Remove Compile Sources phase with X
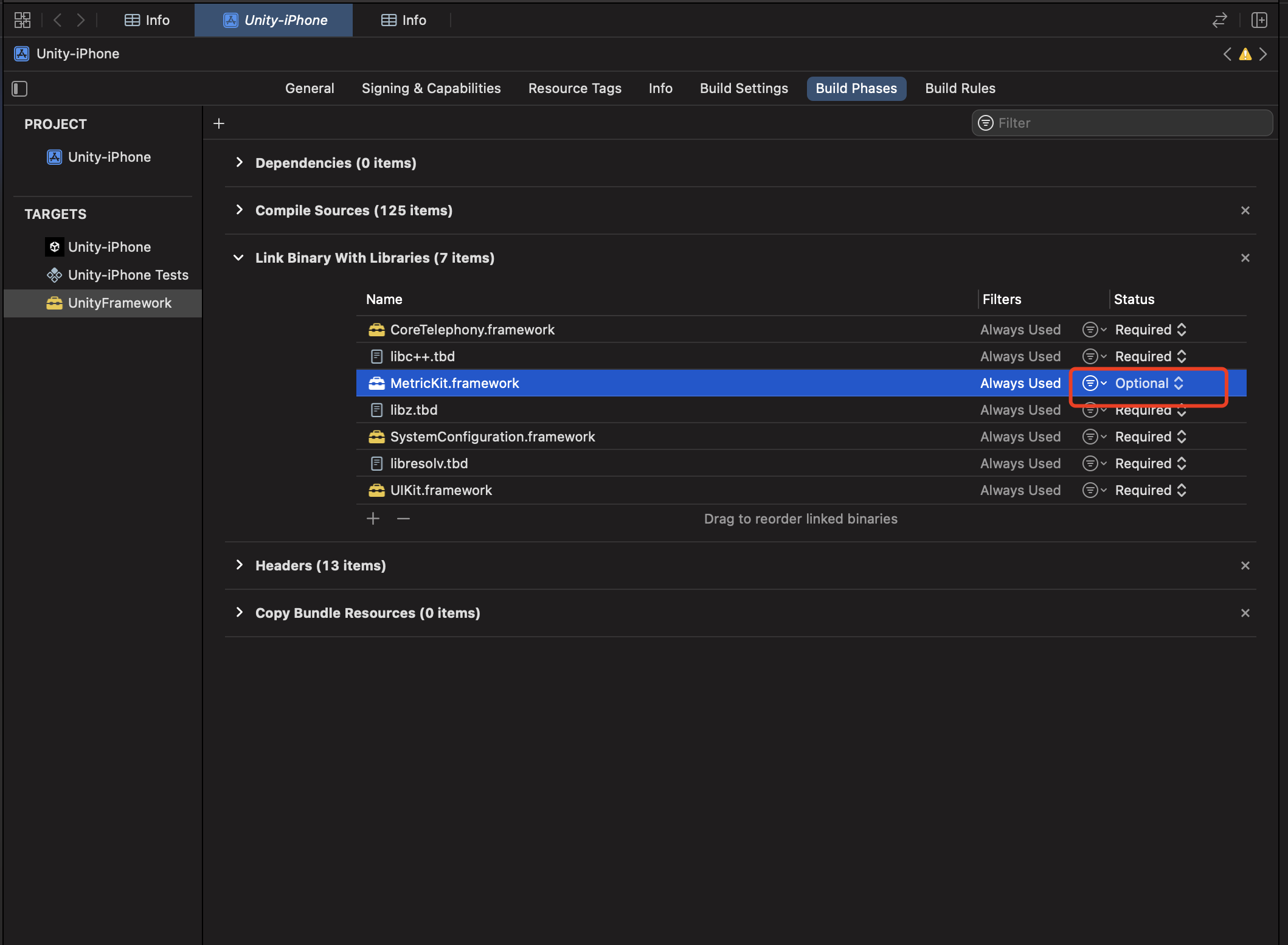 1245,210
